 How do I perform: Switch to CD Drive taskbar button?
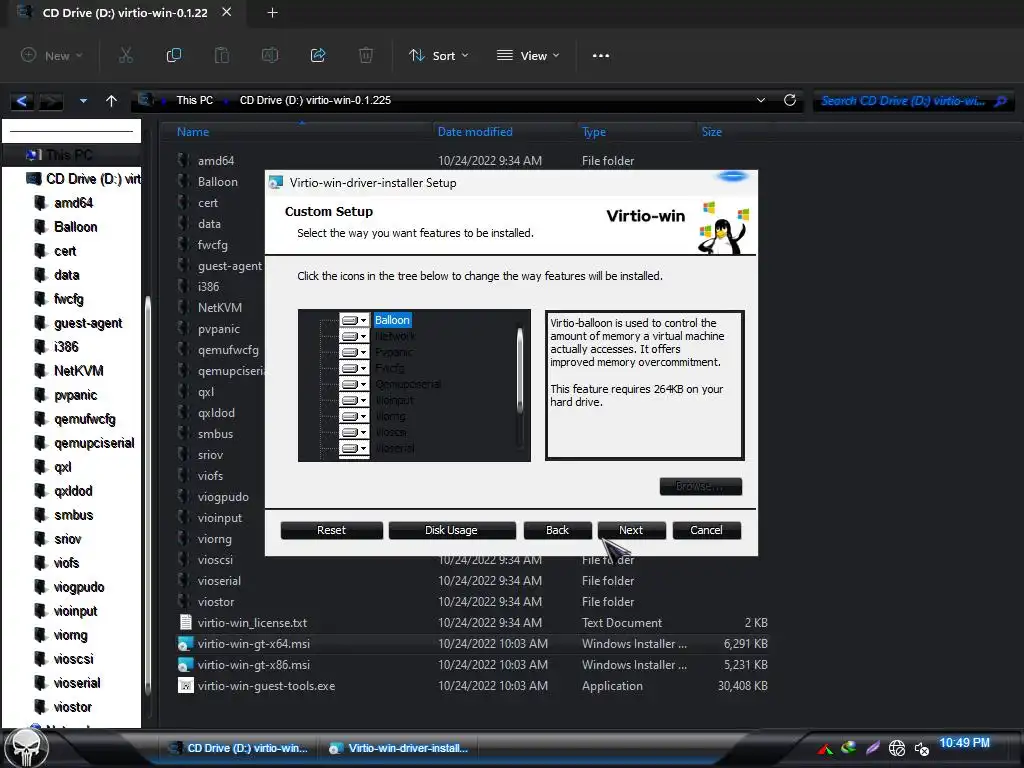click(x=238, y=748)
